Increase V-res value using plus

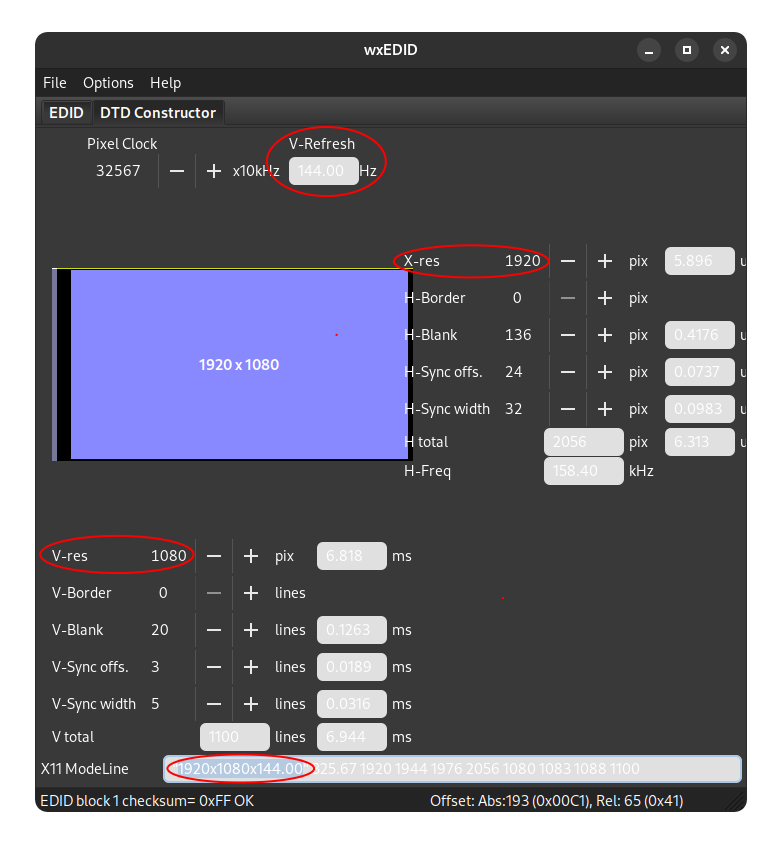point(251,556)
